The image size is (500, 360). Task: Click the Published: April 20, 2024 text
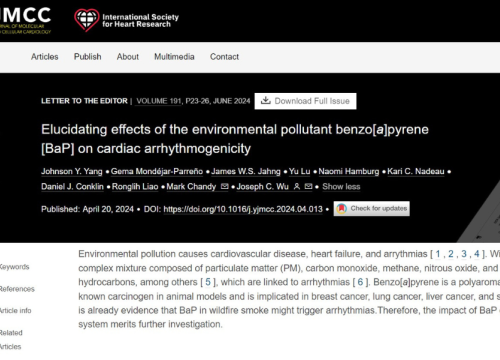click(87, 209)
